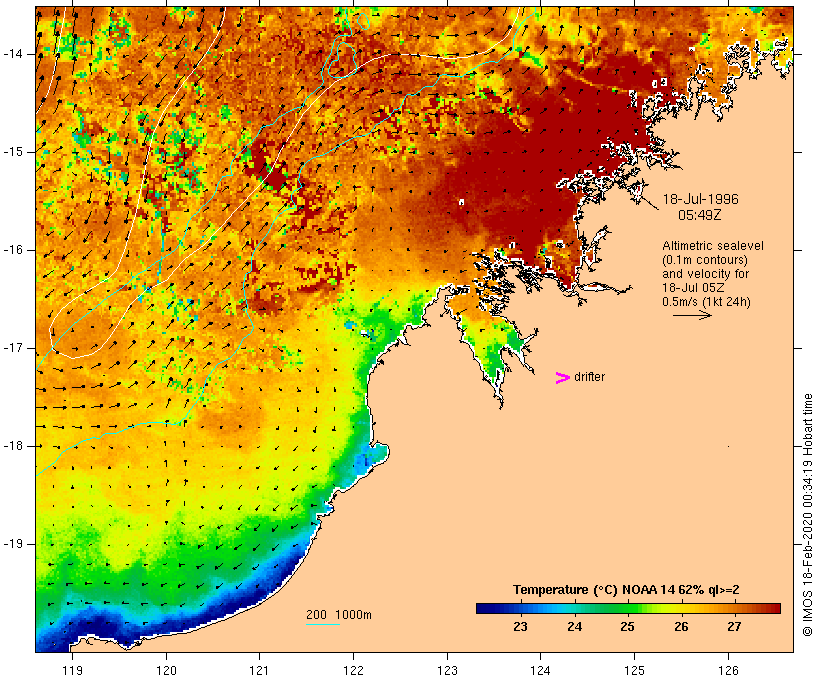The height and width of the screenshot is (680, 820).
Task: Click the magenta drifter marker symbol
Action: (x=562, y=378)
